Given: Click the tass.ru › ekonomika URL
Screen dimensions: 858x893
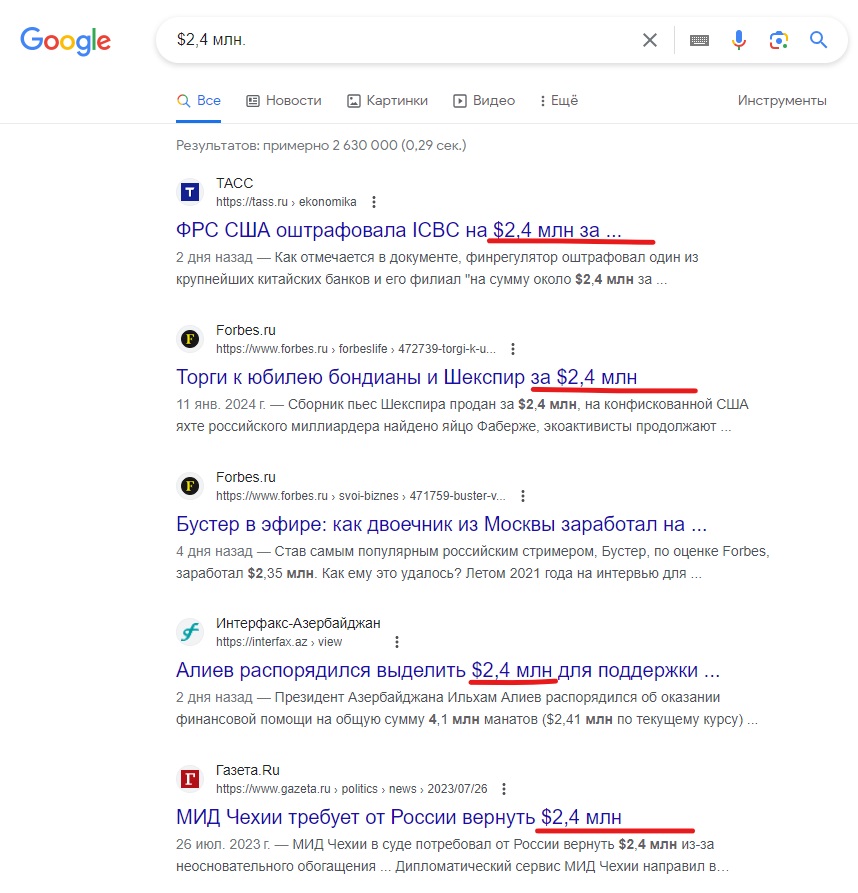Looking at the screenshot, I should pyautogui.click(x=286, y=202).
